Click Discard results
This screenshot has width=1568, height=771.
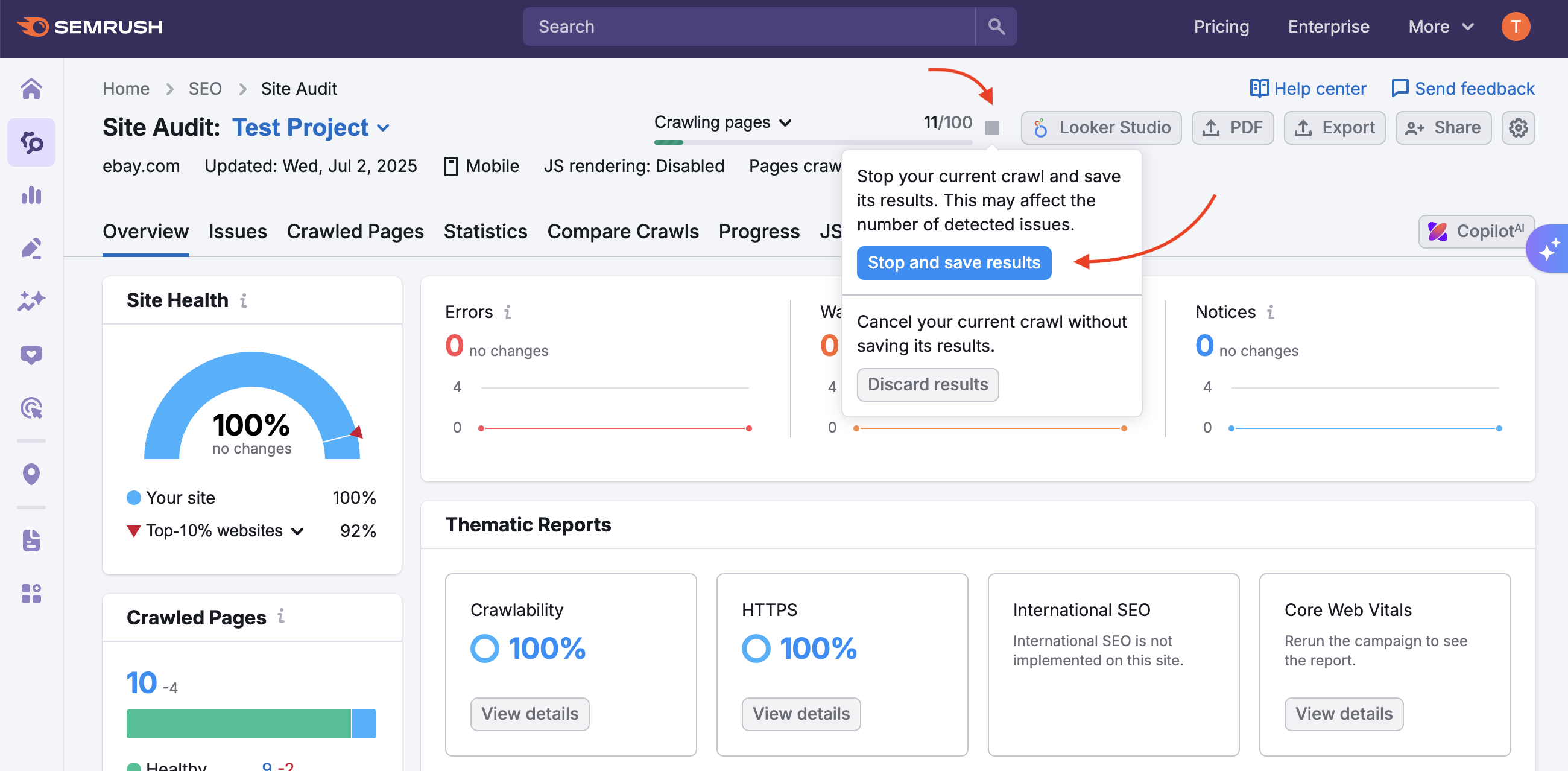pos(927,384)
